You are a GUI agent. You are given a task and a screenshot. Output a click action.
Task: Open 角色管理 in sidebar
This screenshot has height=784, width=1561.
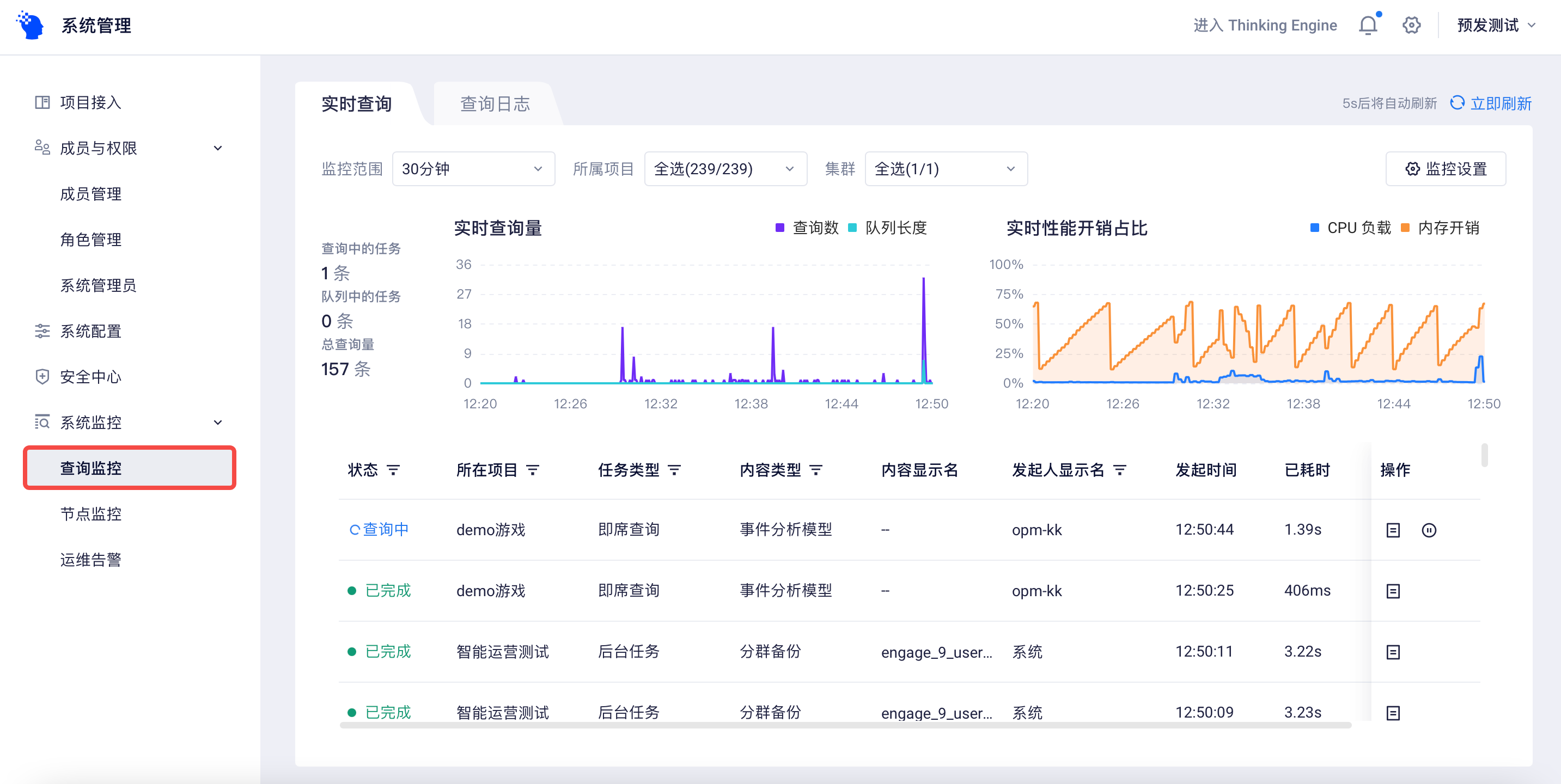click(91, 240)
